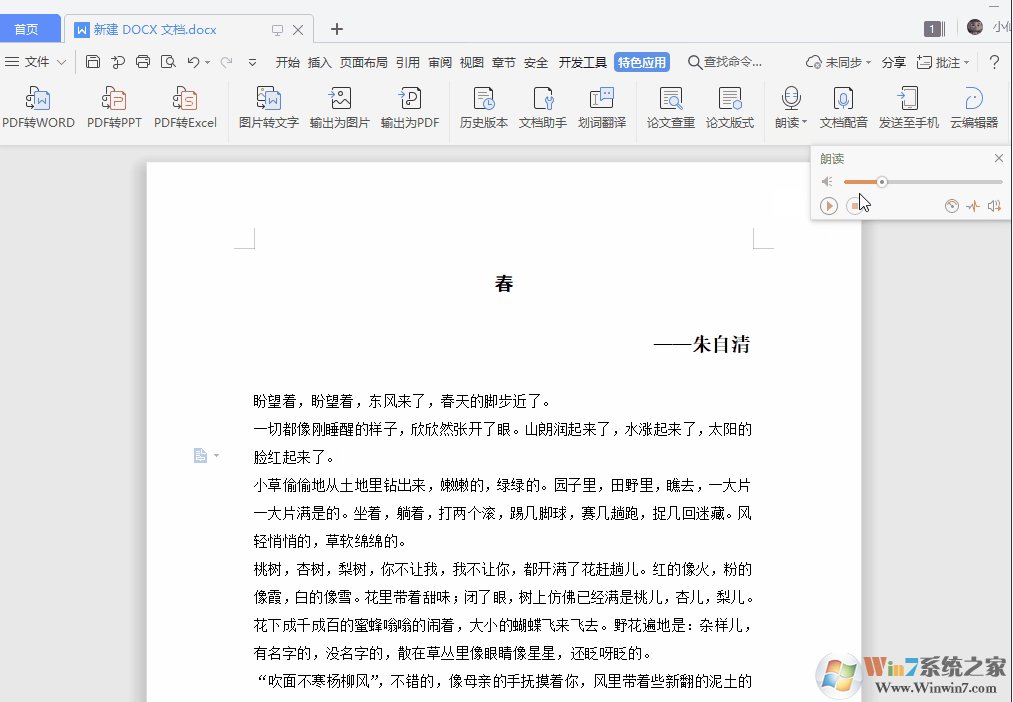Launch the 文档助手 document assistant

point(543,107)
